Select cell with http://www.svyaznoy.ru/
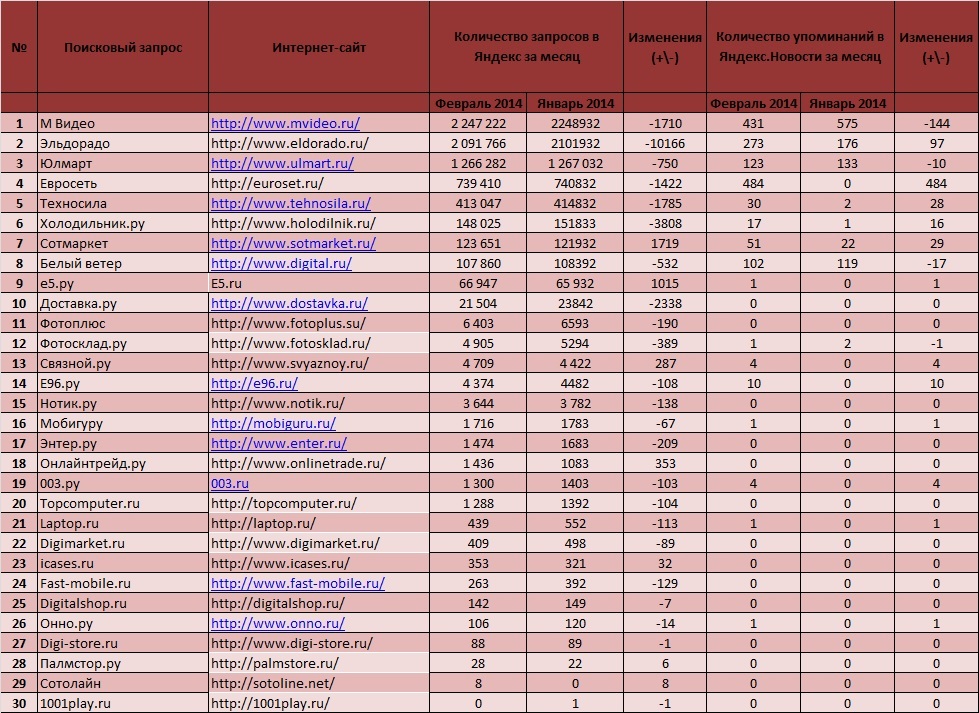 tap(319, 363)
